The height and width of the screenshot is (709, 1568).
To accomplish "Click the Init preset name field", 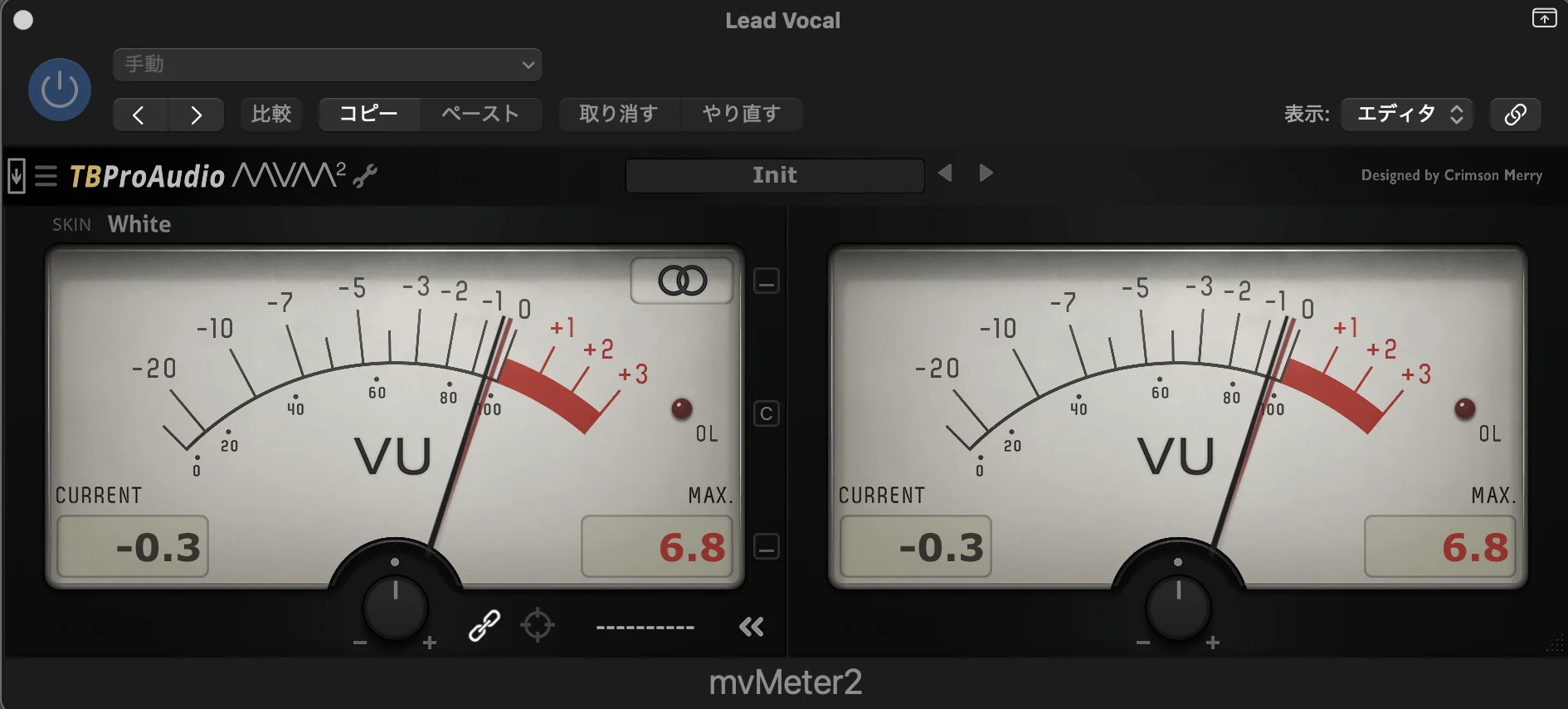I will click(x=774, y=175).
